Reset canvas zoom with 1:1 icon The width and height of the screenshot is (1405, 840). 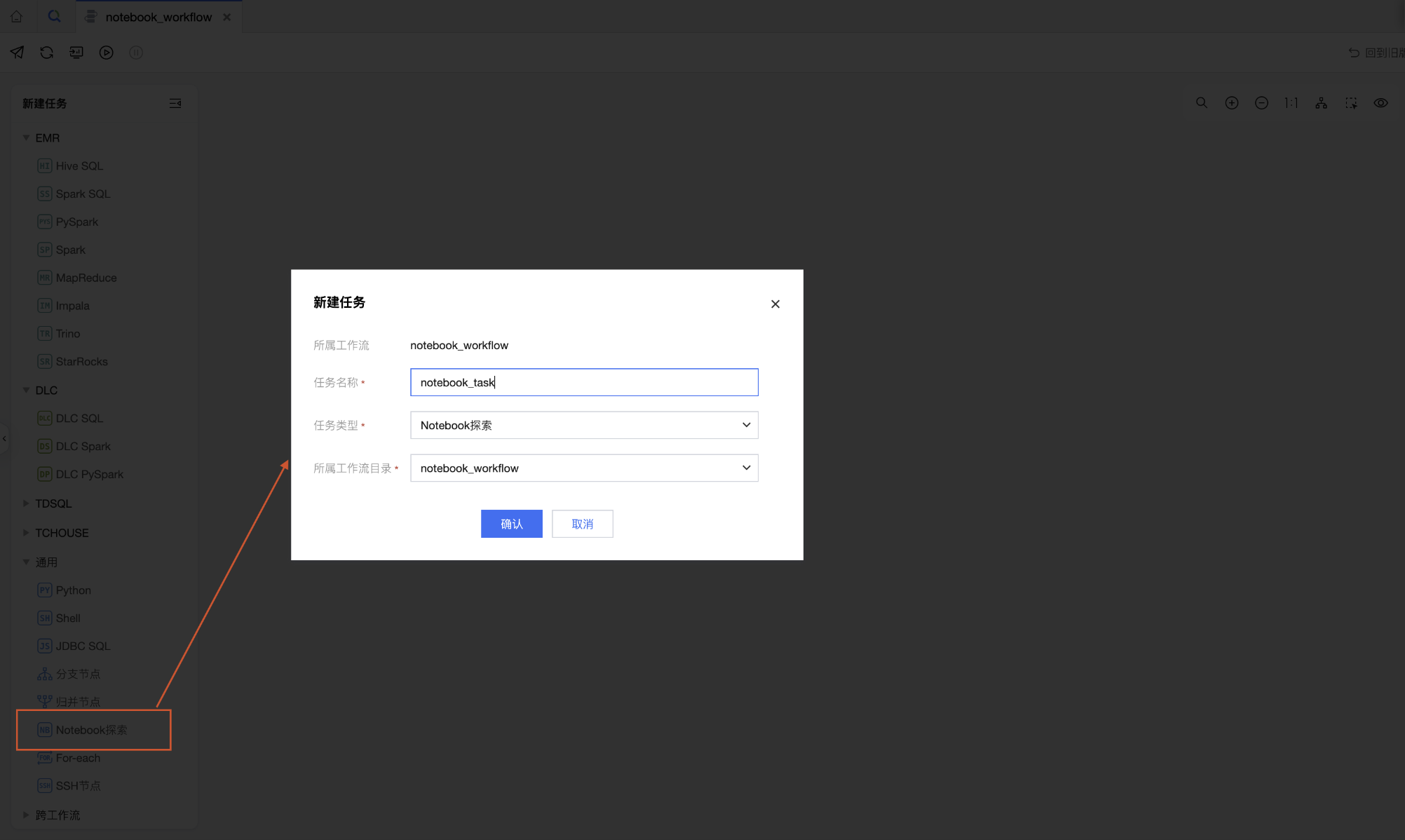pyautogui.click(x=1291, y=103)
